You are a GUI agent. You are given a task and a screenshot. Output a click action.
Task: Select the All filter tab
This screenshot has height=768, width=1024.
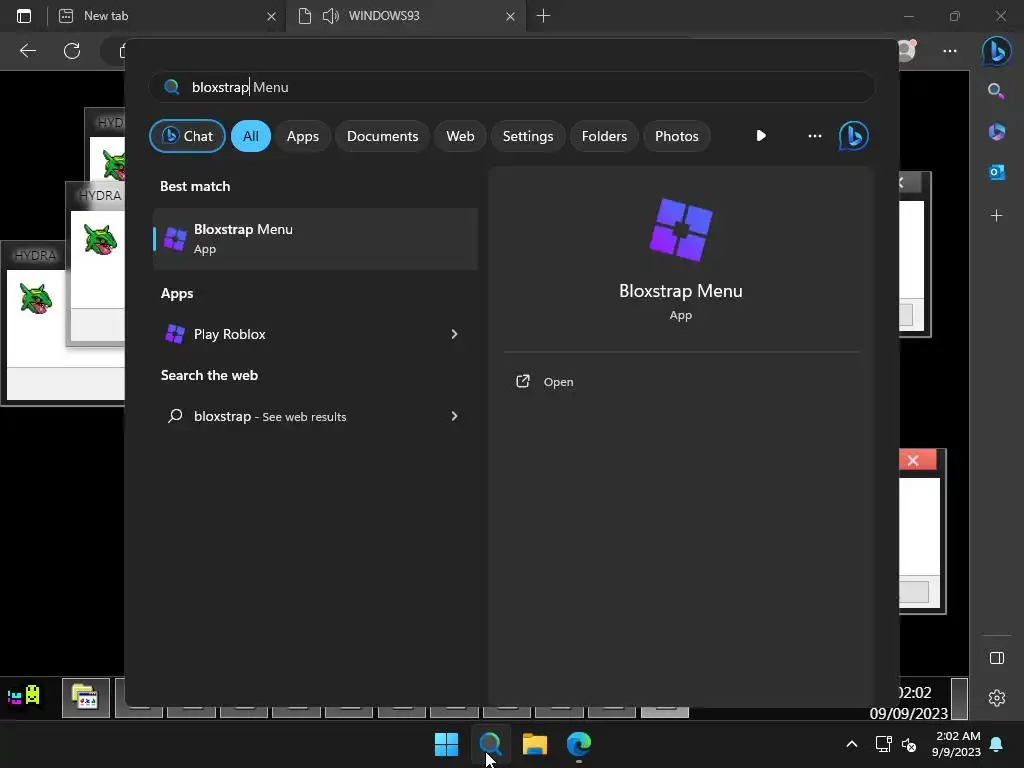251,136
